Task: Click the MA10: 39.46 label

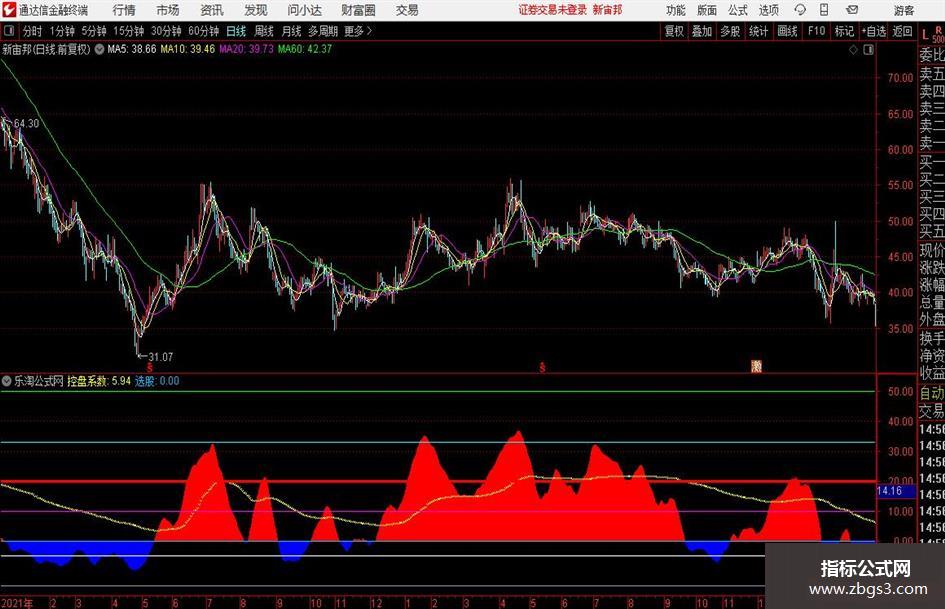Action: click(x=187, y=49)
